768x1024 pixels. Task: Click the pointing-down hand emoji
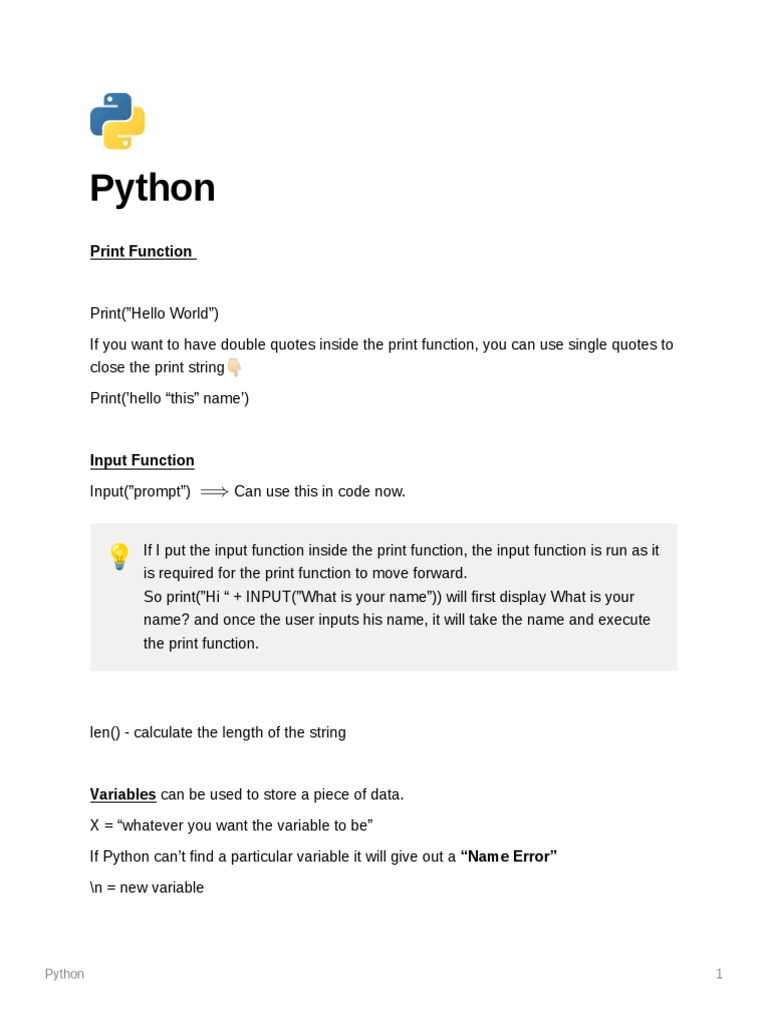(234, 368)
